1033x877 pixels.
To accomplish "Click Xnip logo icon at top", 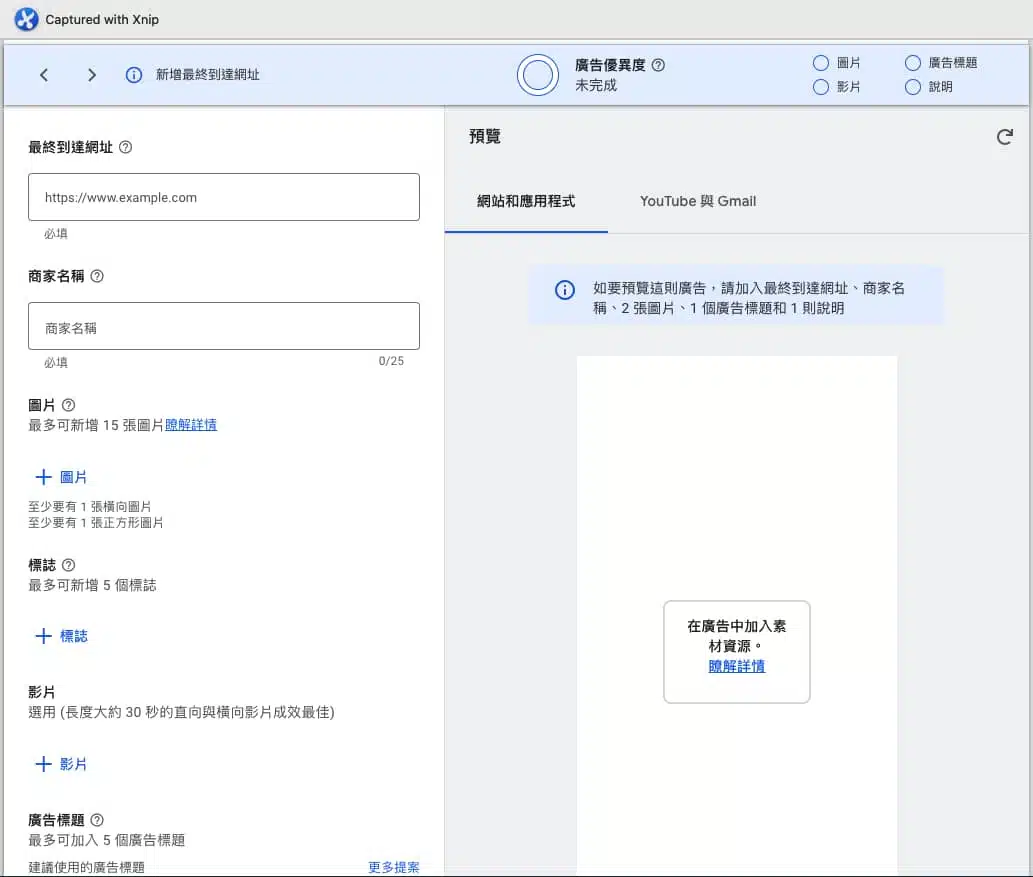I will (26, 19).
